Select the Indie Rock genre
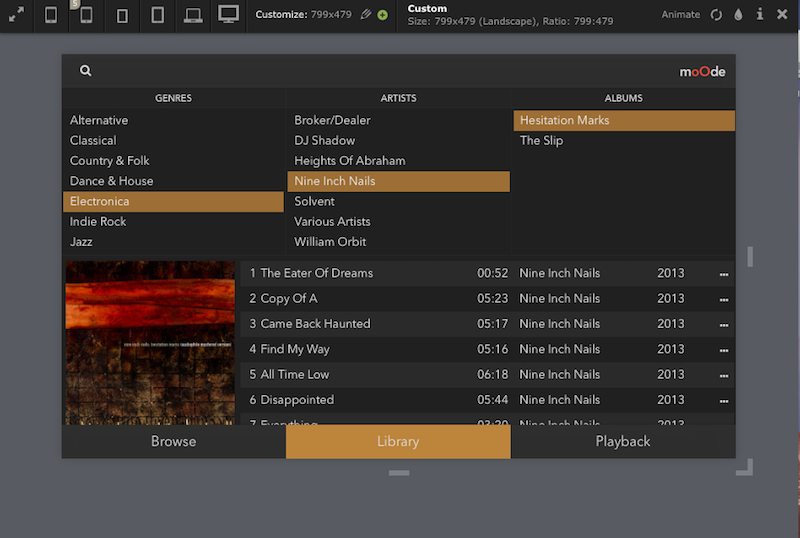 173,222
